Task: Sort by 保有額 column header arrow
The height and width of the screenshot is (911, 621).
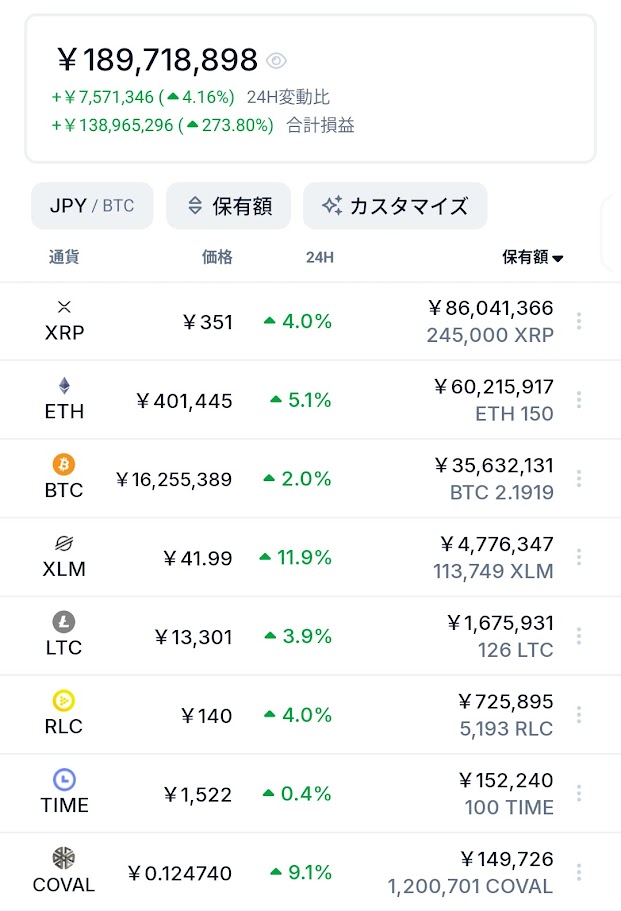Action: (x=558, y=258)
